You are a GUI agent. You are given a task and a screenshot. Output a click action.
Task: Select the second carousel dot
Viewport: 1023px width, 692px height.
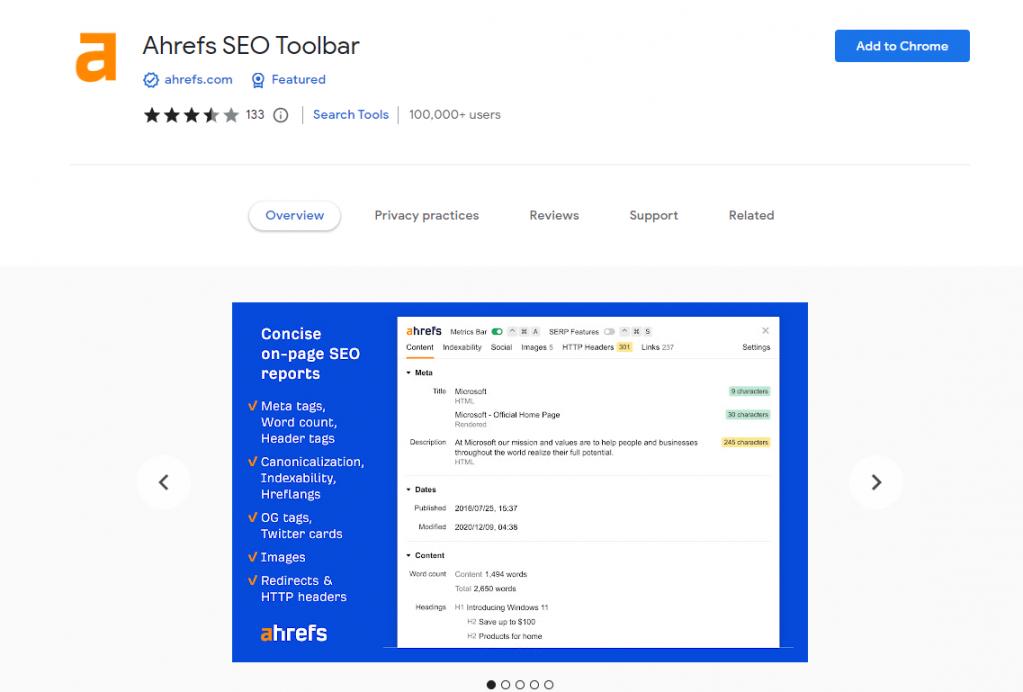[506, 685]
